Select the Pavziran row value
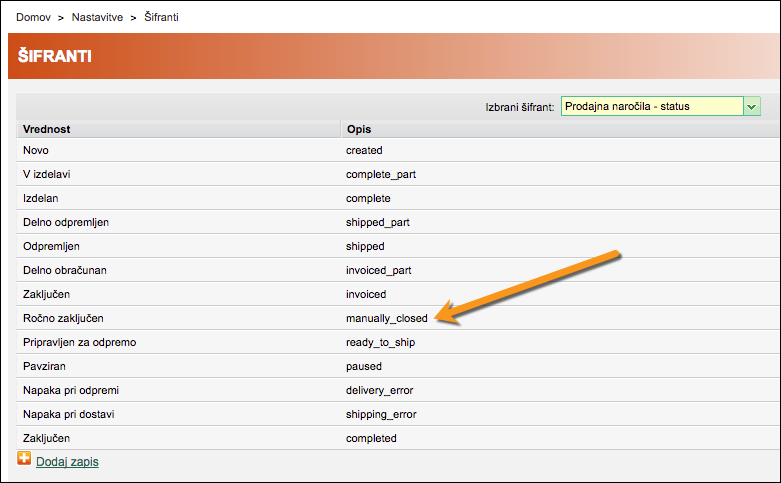Image resolution: width=781 pixels, height=483 pixels. pyautogui.click(x=44, y=366)
